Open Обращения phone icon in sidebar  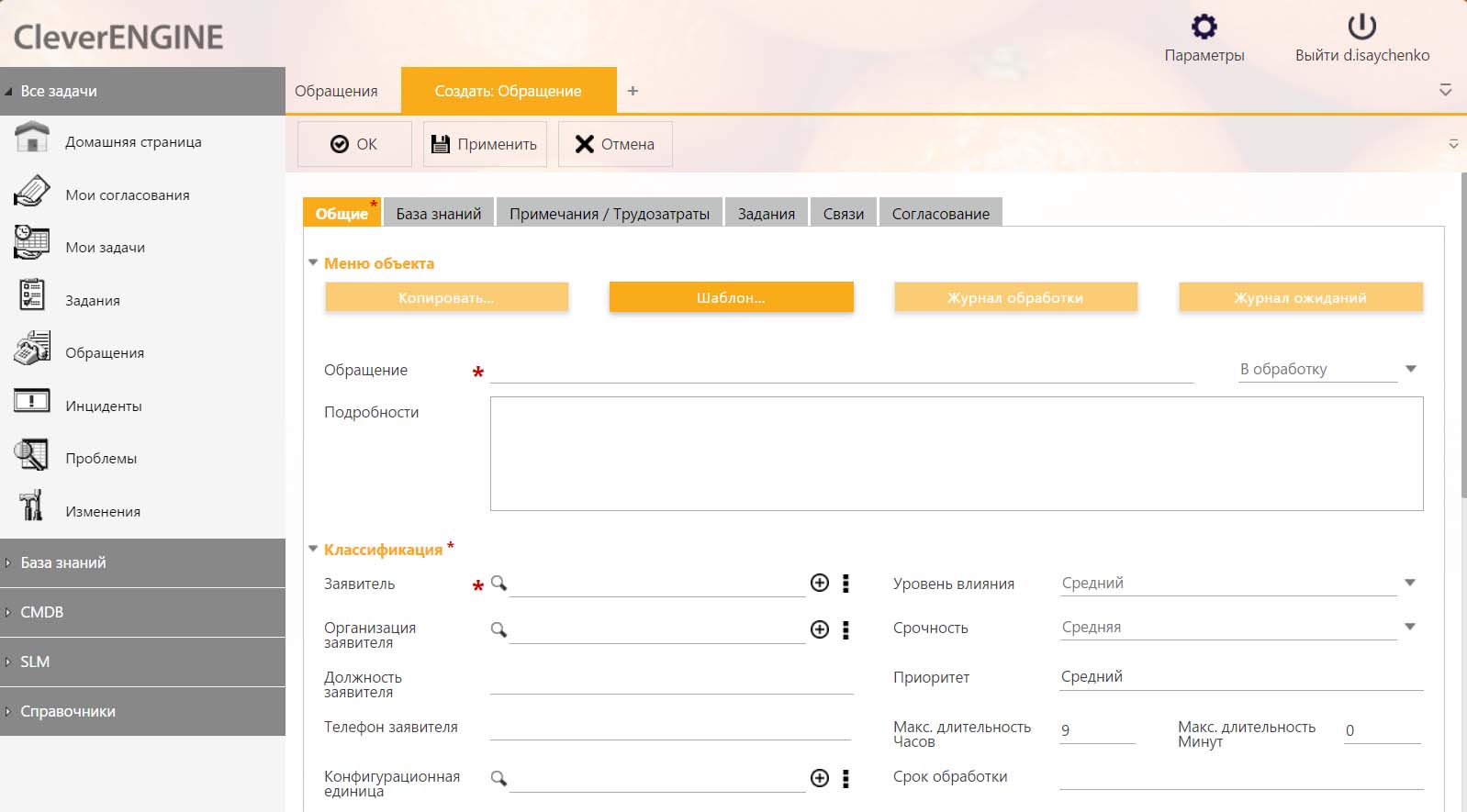click(32, 349)
